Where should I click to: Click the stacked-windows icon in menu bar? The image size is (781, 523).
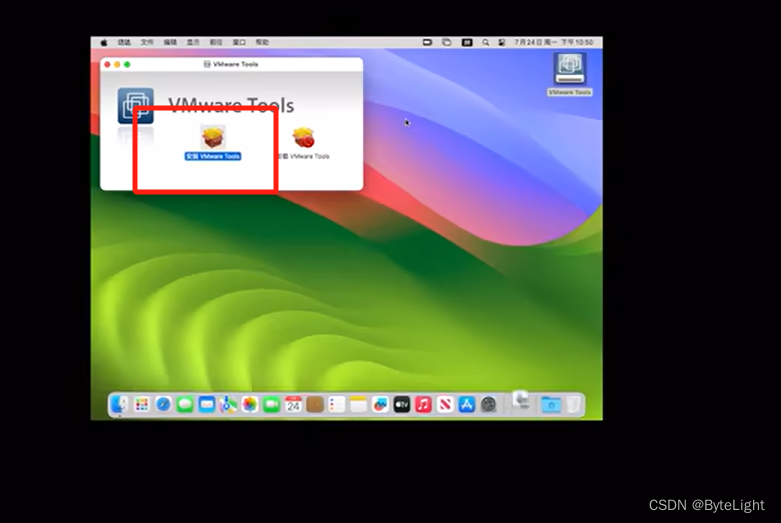tap(447, 43)
